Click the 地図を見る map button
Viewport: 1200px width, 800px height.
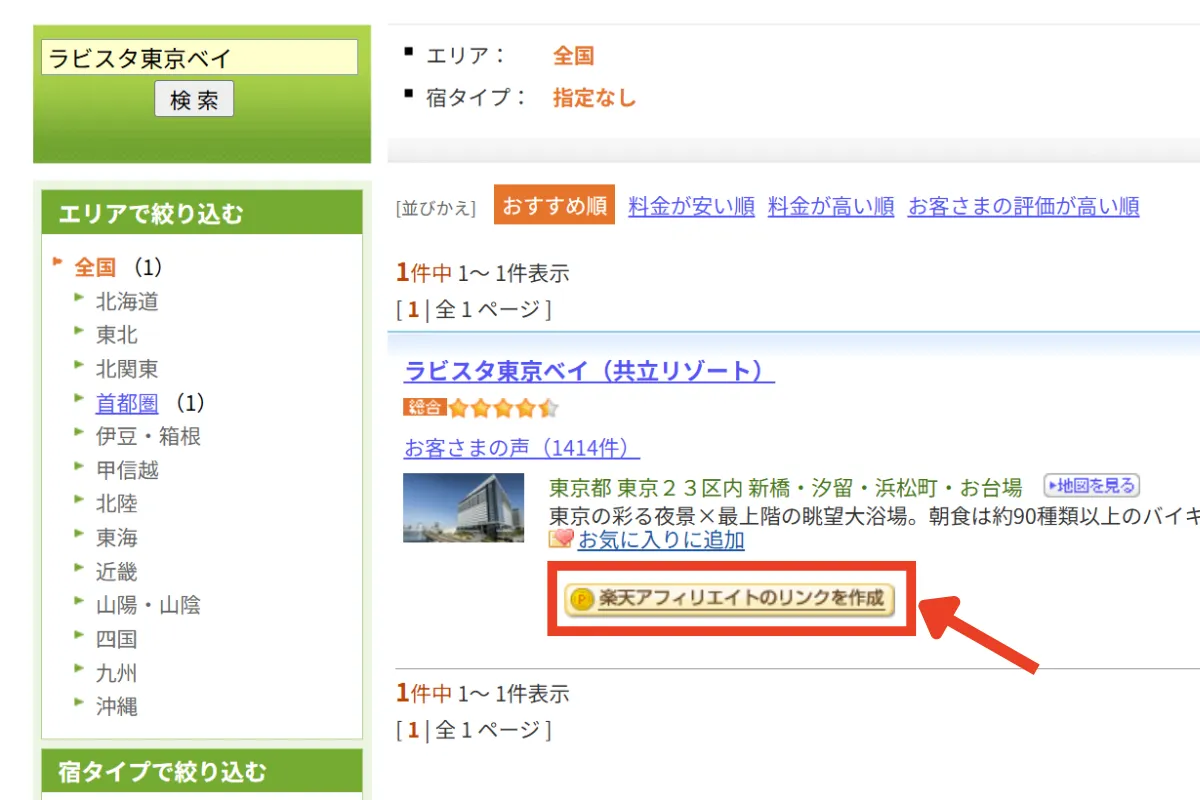click(x=1091, y=486)
